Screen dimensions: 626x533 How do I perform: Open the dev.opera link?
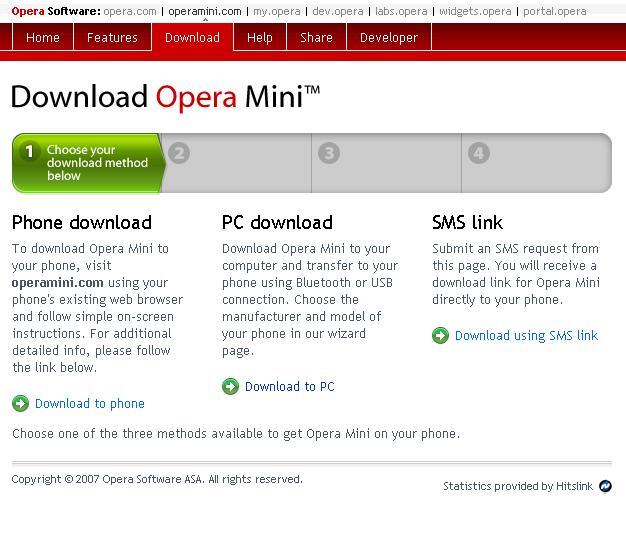point(338,11)
